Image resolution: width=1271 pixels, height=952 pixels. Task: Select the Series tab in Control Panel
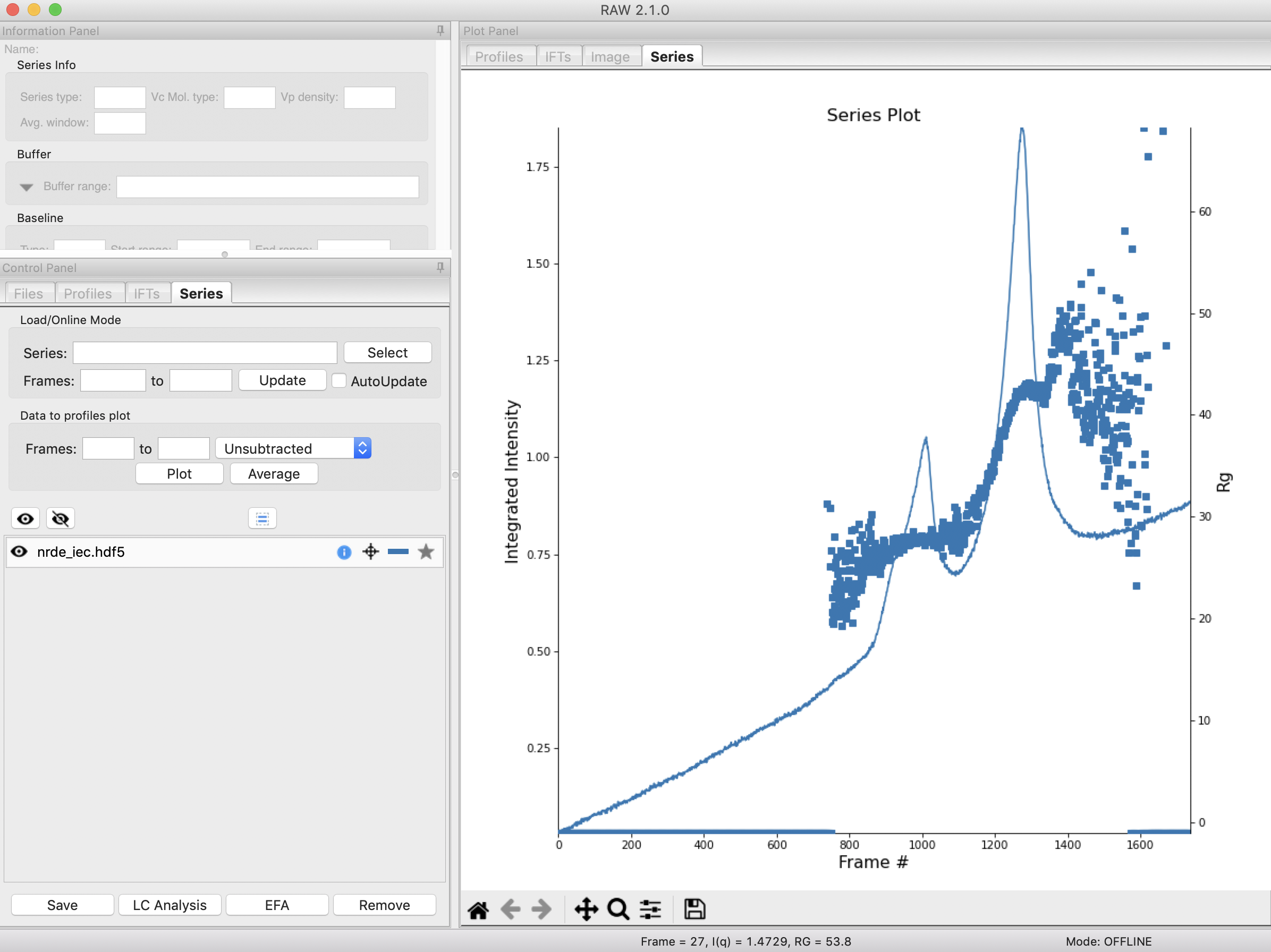click(201, 294)
